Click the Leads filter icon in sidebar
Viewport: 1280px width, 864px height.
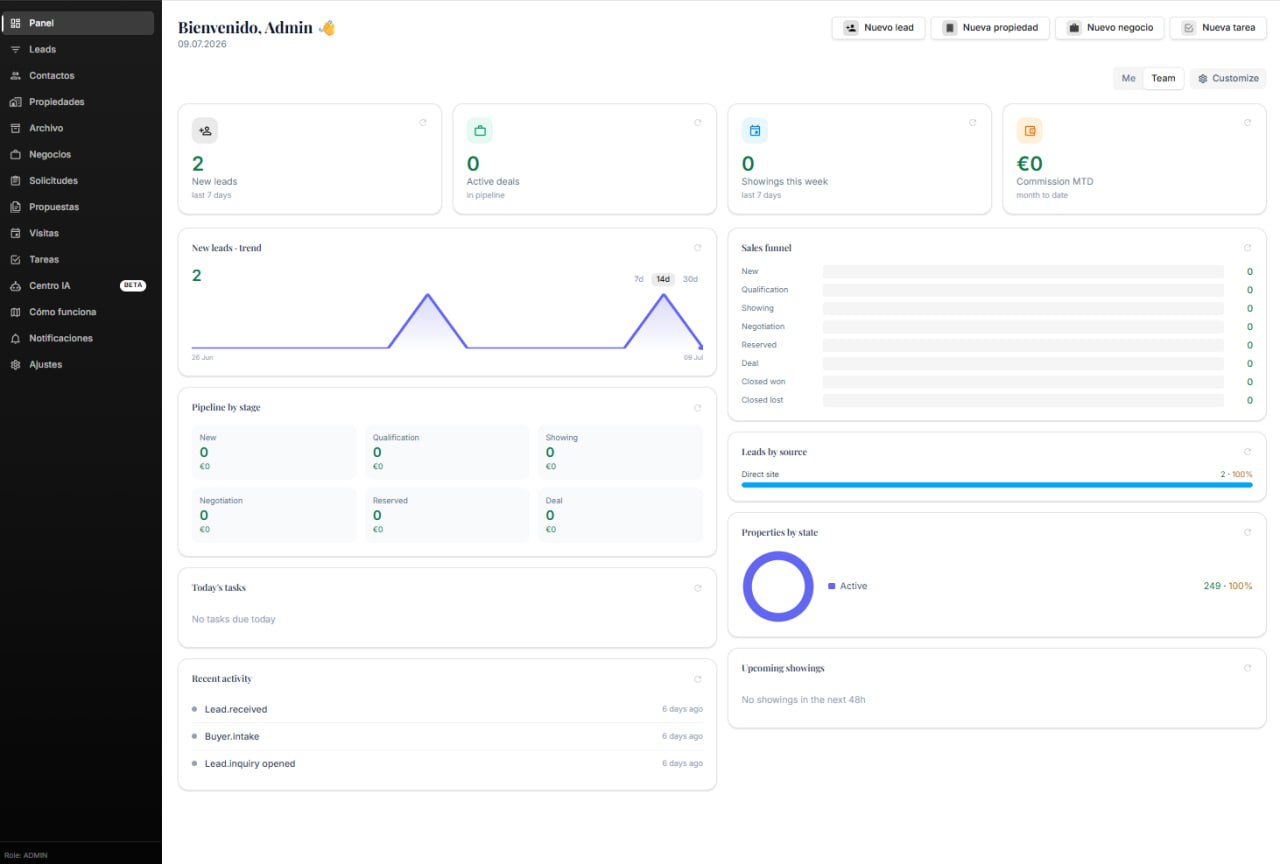(x=15, y=49)
